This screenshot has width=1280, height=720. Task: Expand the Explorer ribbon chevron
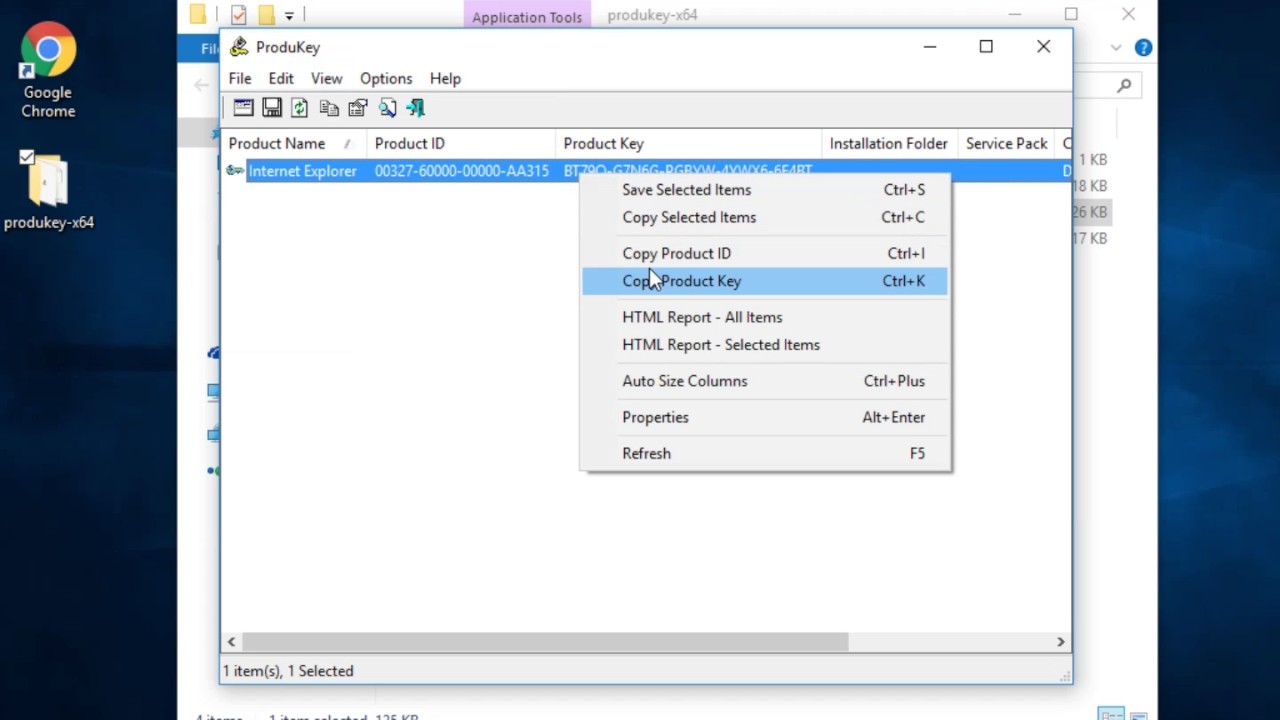click(1116, 48)
